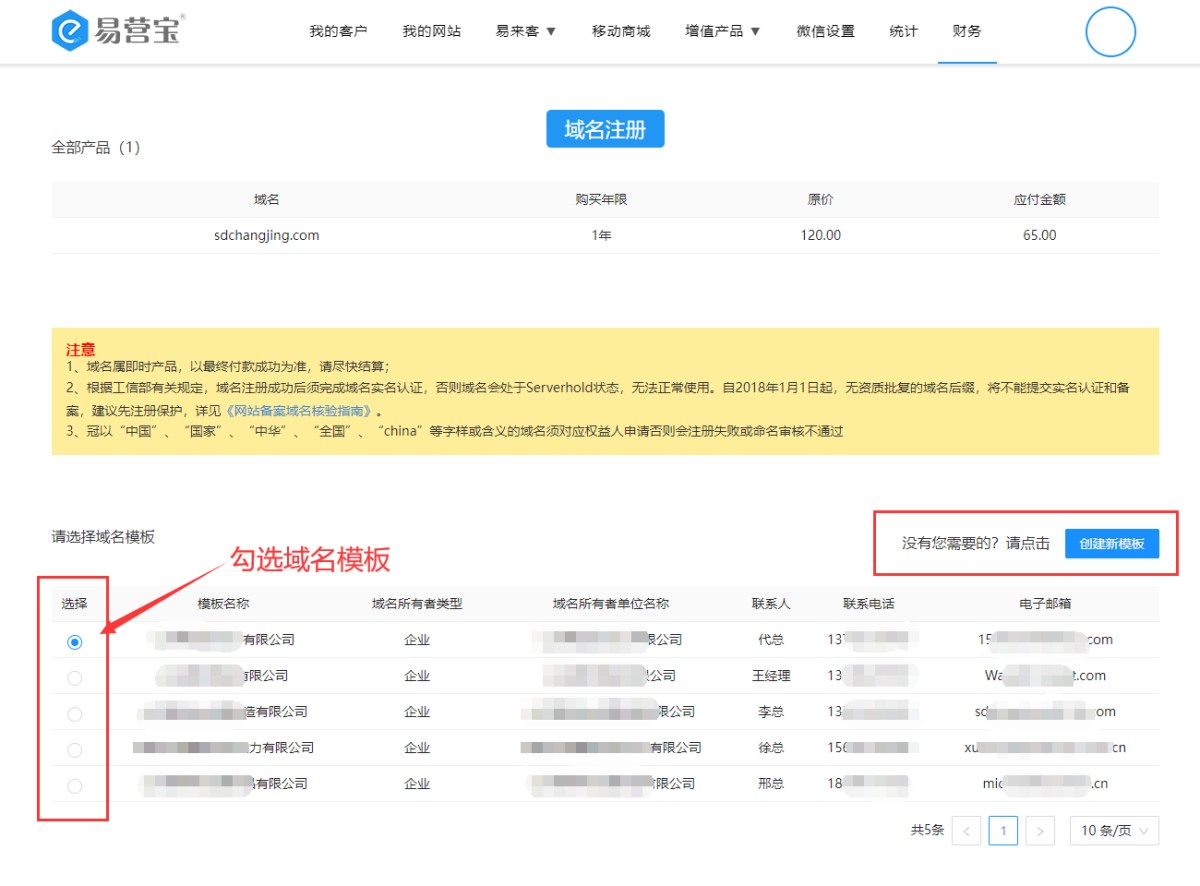Choose the template radio for contact 李总
This screenshot has height=886, width=1200.
(x=74, y=714)
